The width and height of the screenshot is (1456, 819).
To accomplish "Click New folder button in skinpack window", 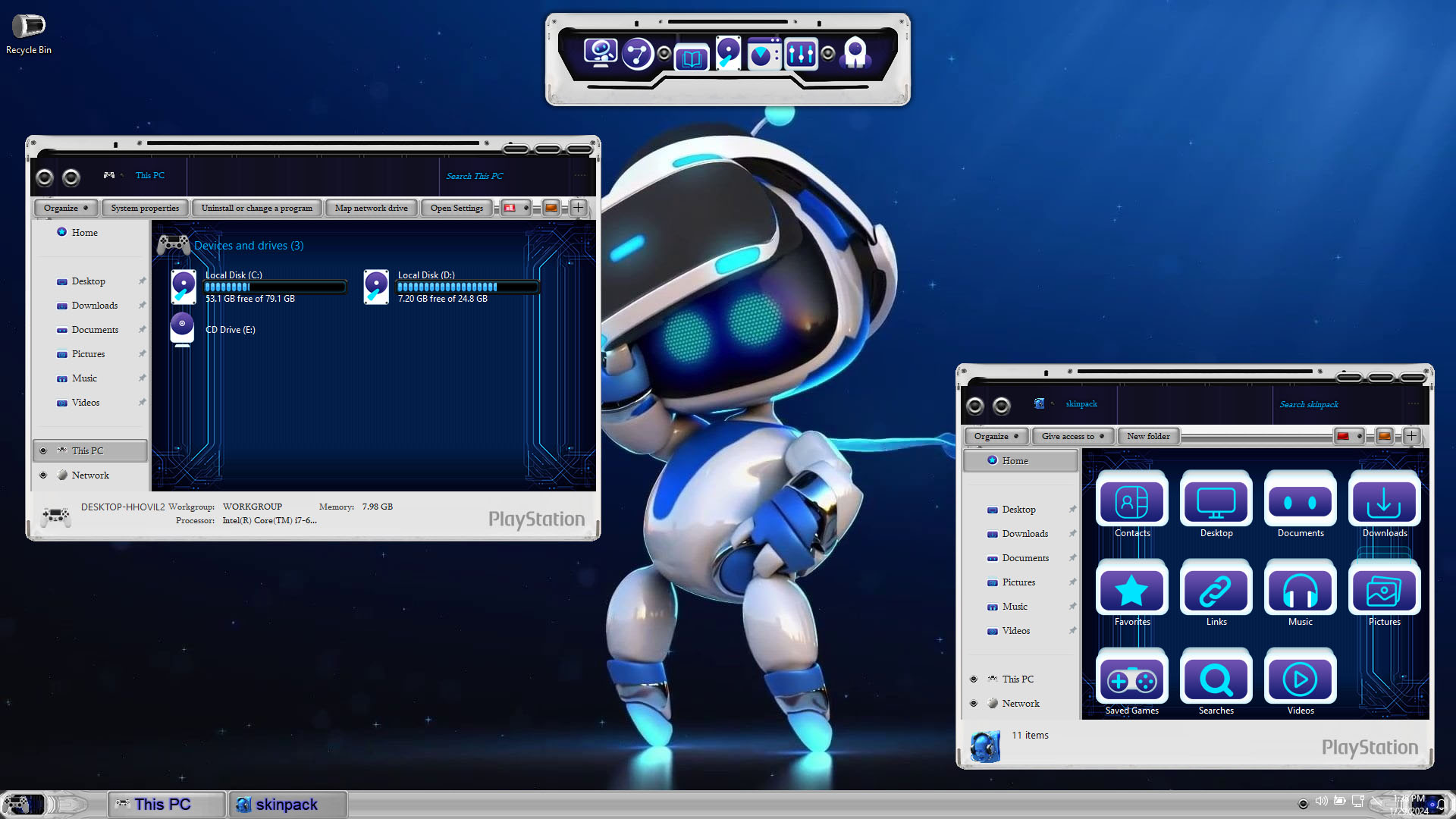I will coord(1148,436).
